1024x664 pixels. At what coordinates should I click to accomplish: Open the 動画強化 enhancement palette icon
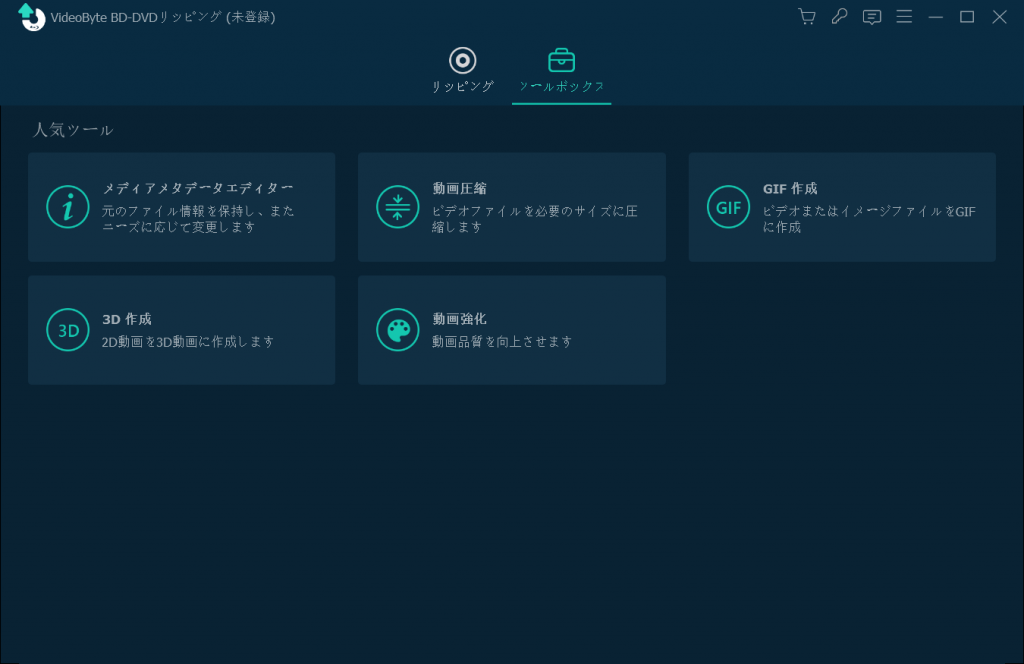click(398, 329)
